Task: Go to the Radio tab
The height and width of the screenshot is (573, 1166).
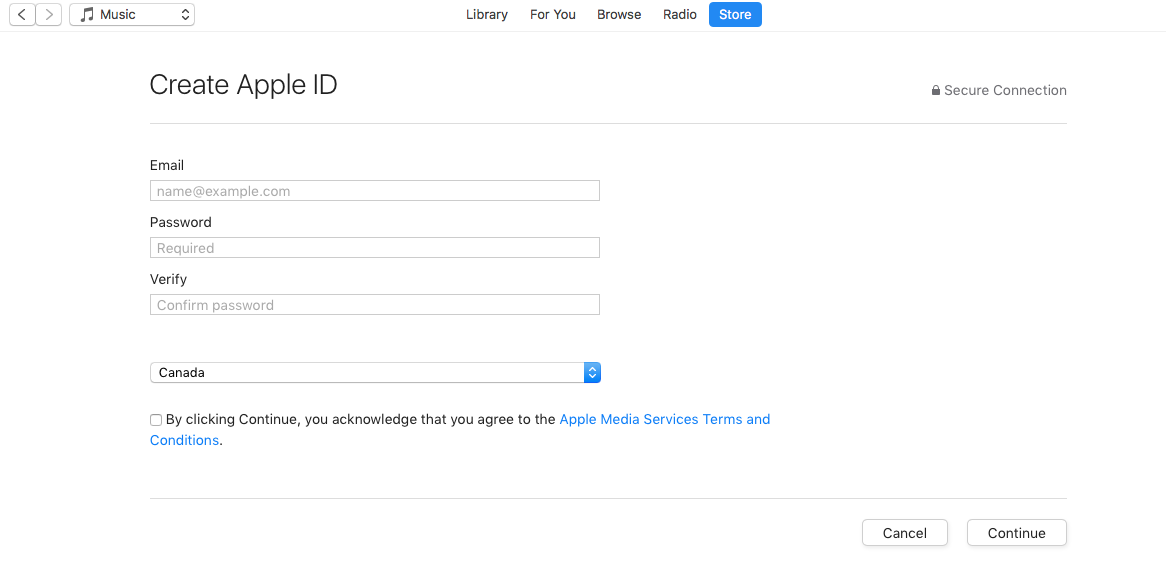Action: [x=680, y=14]
